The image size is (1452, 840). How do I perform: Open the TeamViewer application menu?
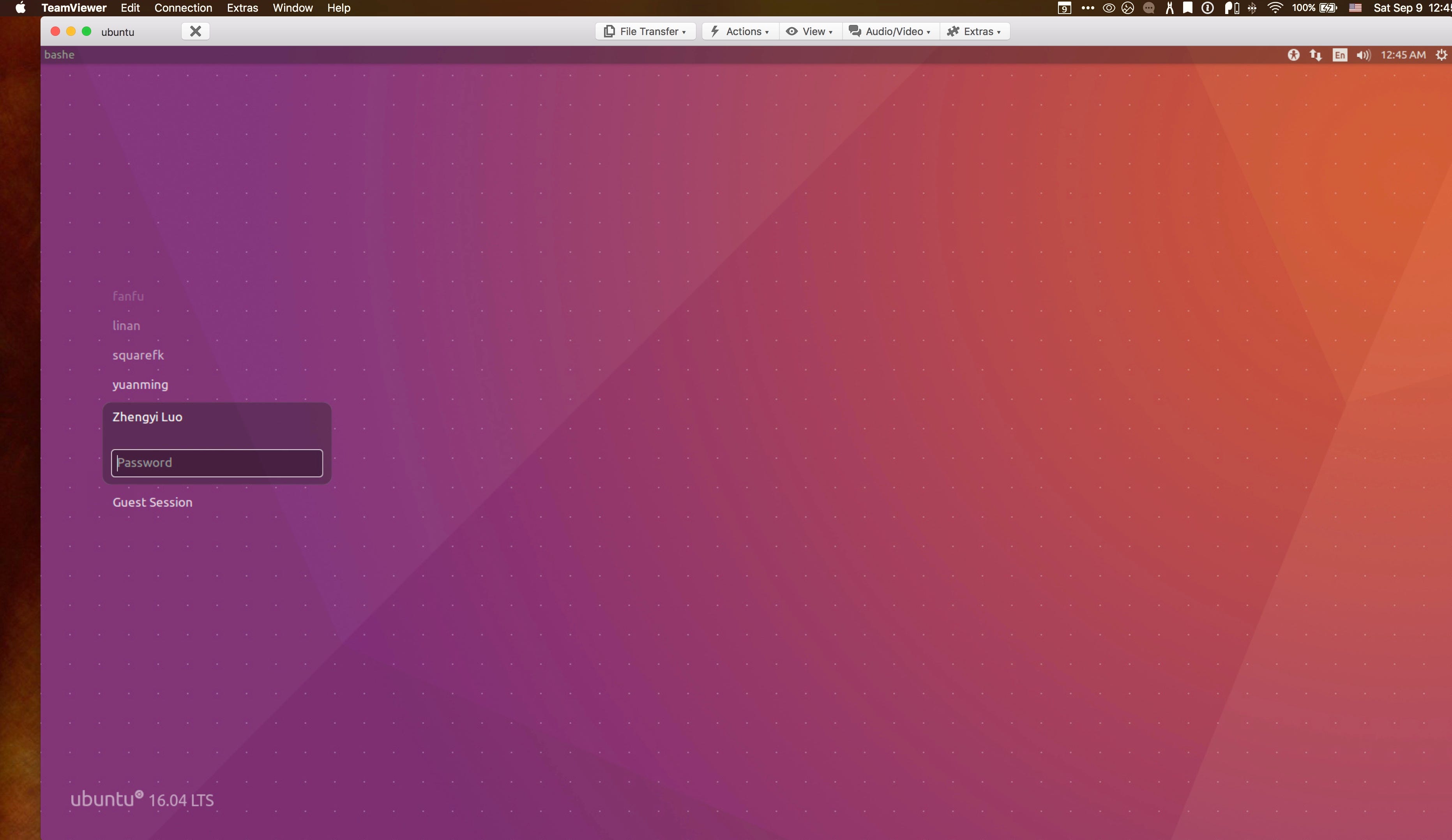(74, 7)
